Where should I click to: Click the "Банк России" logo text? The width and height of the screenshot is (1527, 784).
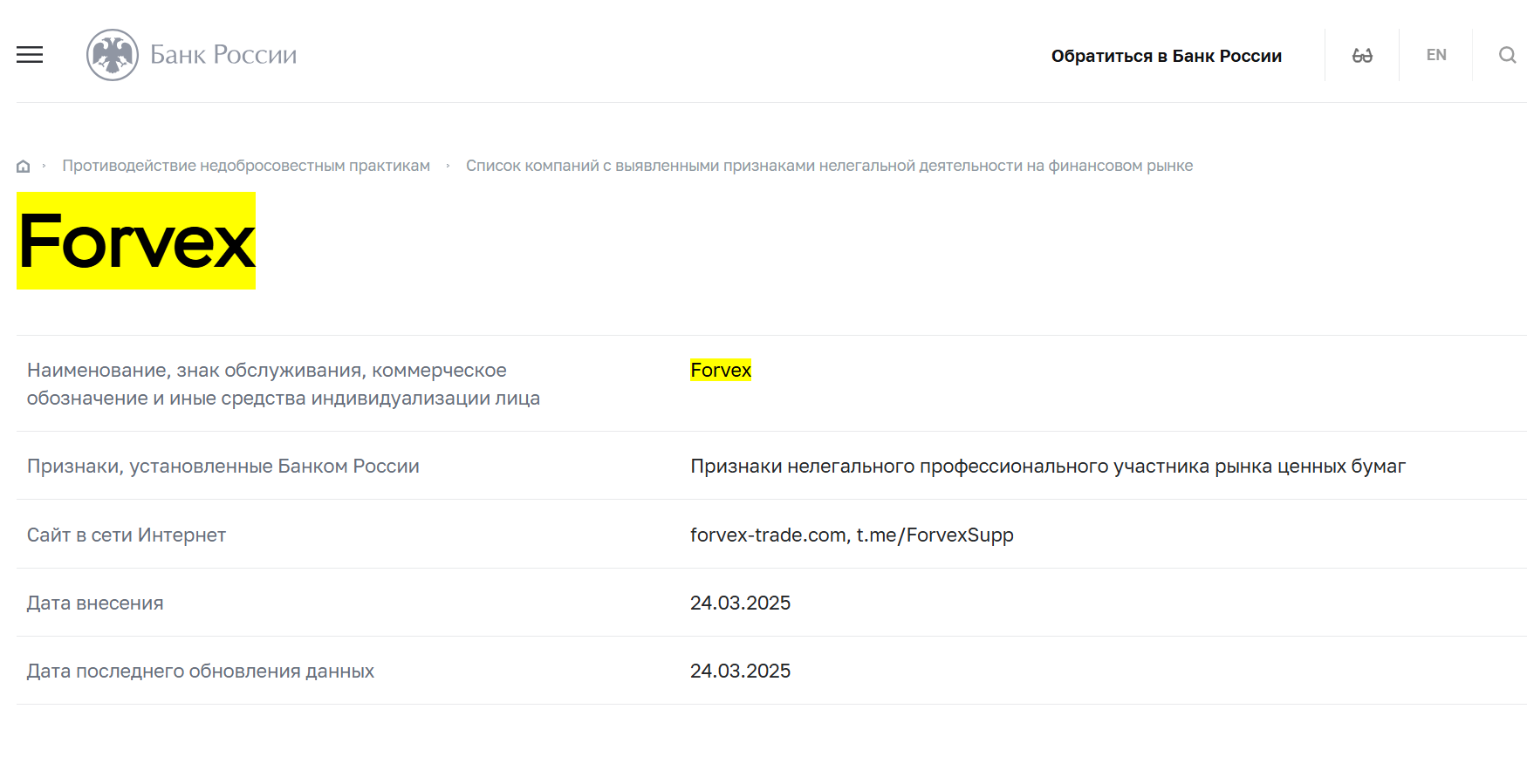pyautogui.click(x=223, y=55)
